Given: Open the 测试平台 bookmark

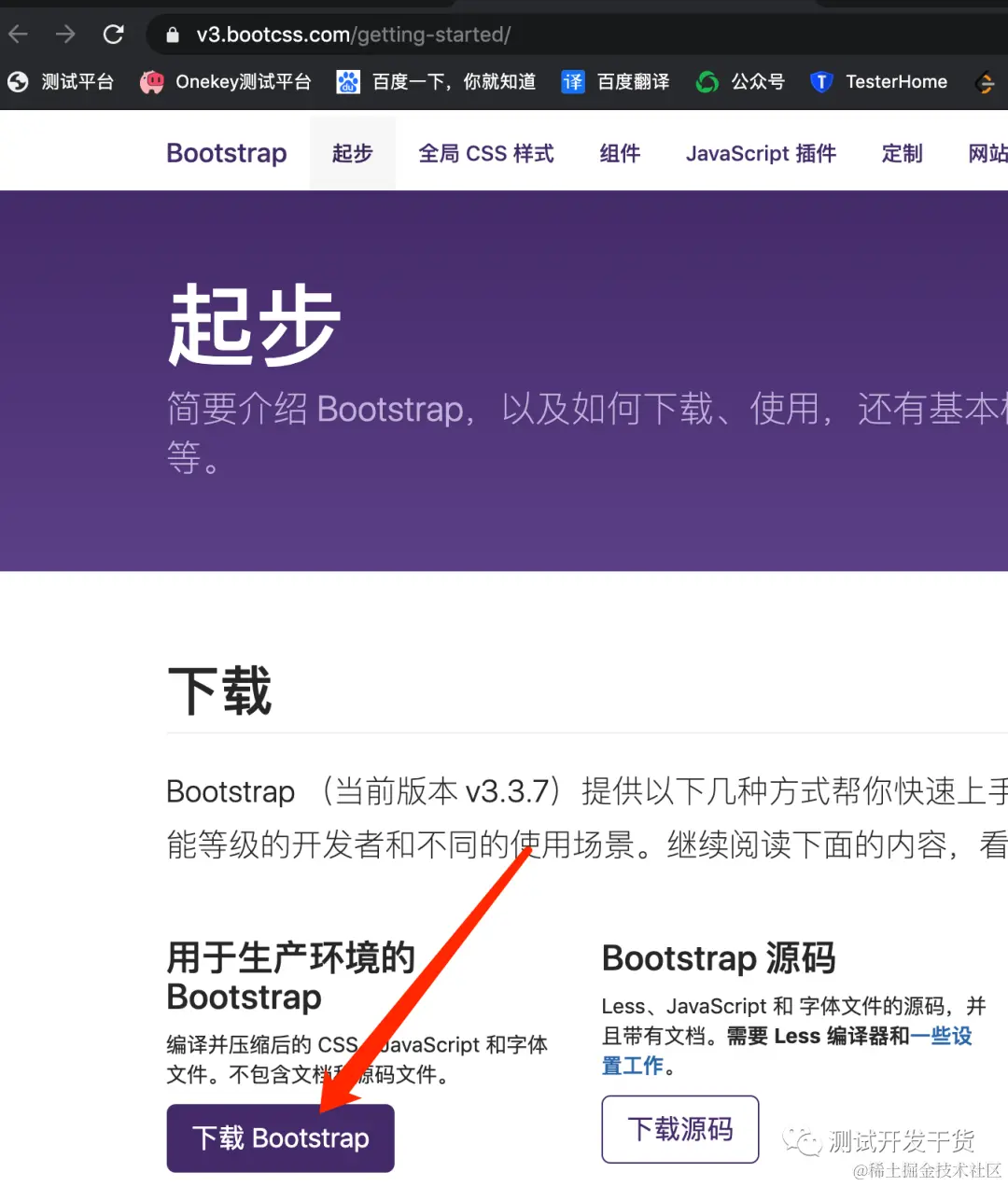Looking at the screenshot, I should click(61, 82).
